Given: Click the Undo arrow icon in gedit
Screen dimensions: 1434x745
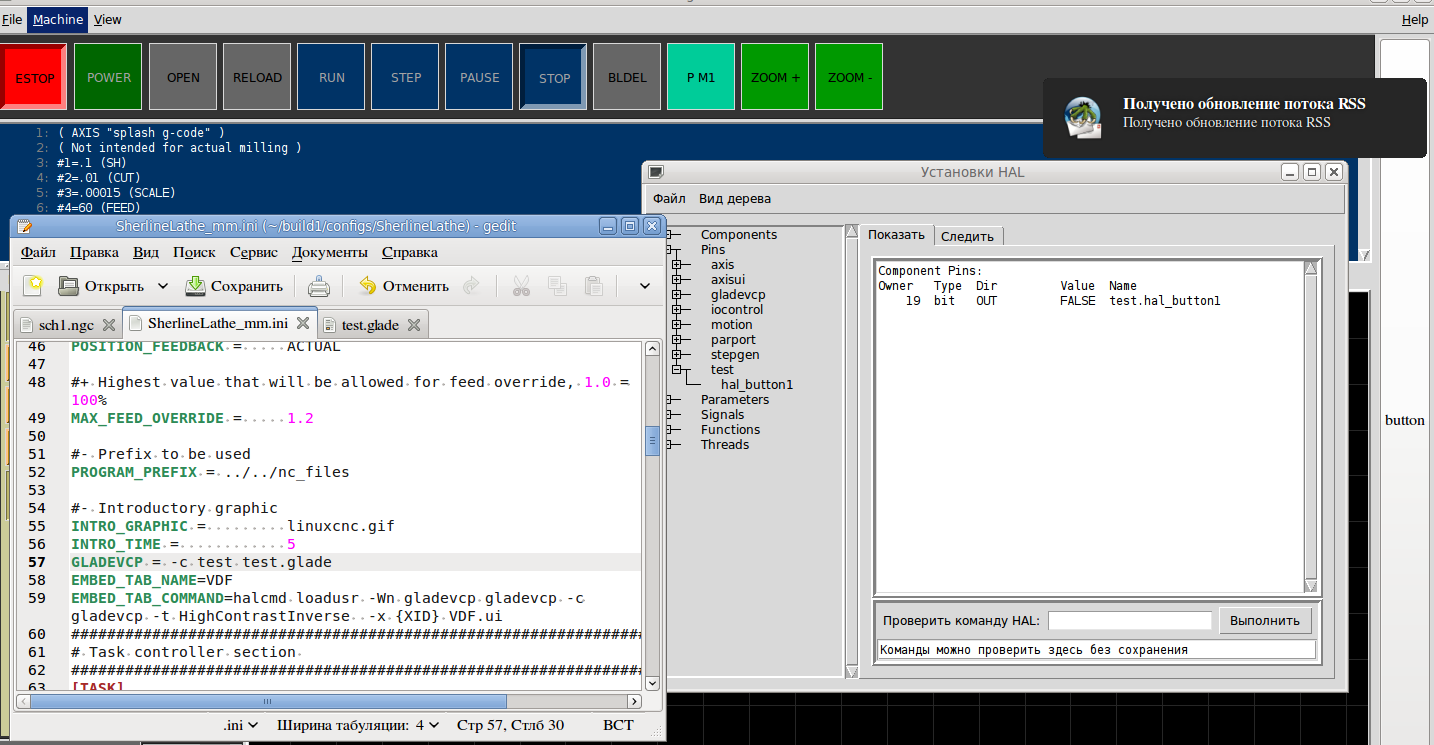Looking at the screenshot, I should [x=368, y=286].
